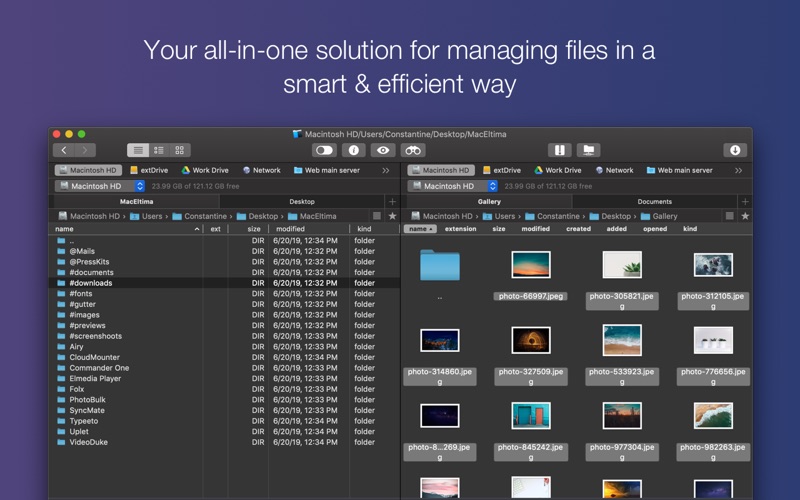Favorite the left pane path with star
800x500 pixels.
coord(392,216)
